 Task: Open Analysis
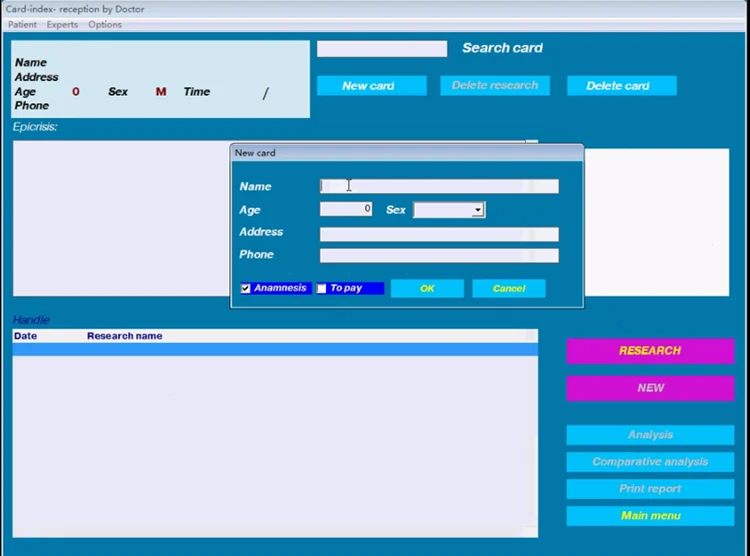coord(650,435)
